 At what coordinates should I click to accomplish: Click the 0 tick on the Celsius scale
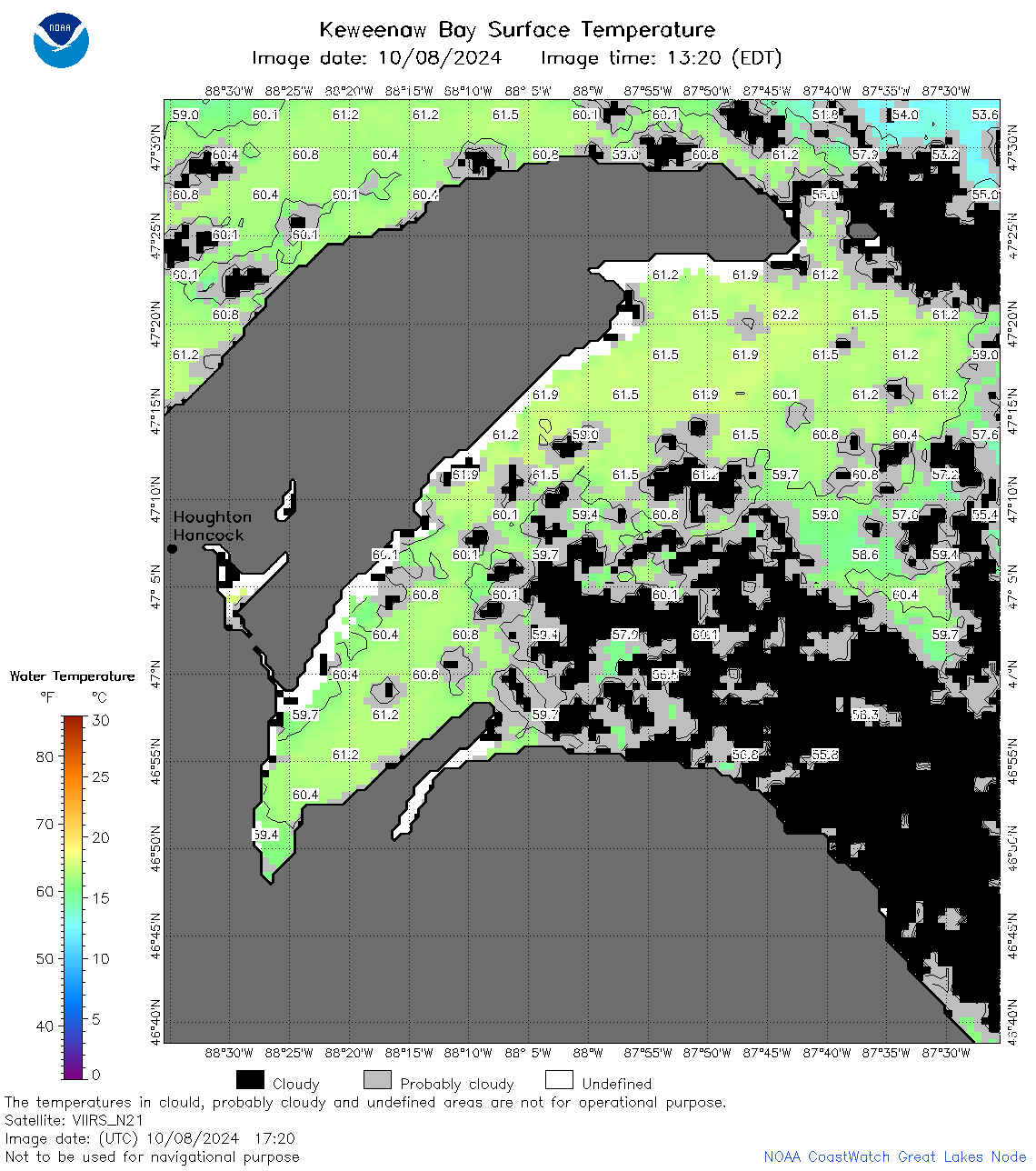coord(96,1075)
